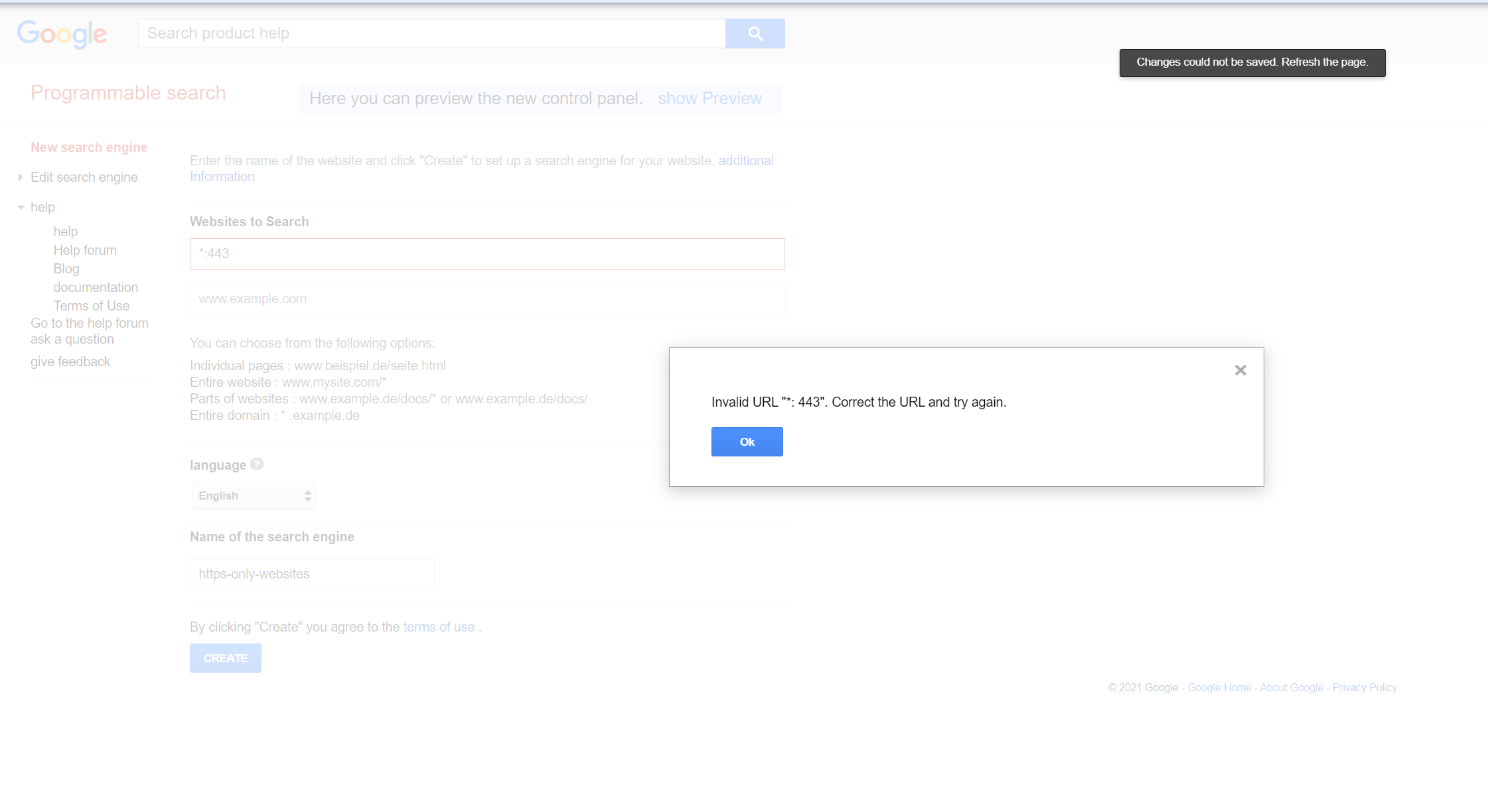Click the *:443 website input field

click(487, 254)
